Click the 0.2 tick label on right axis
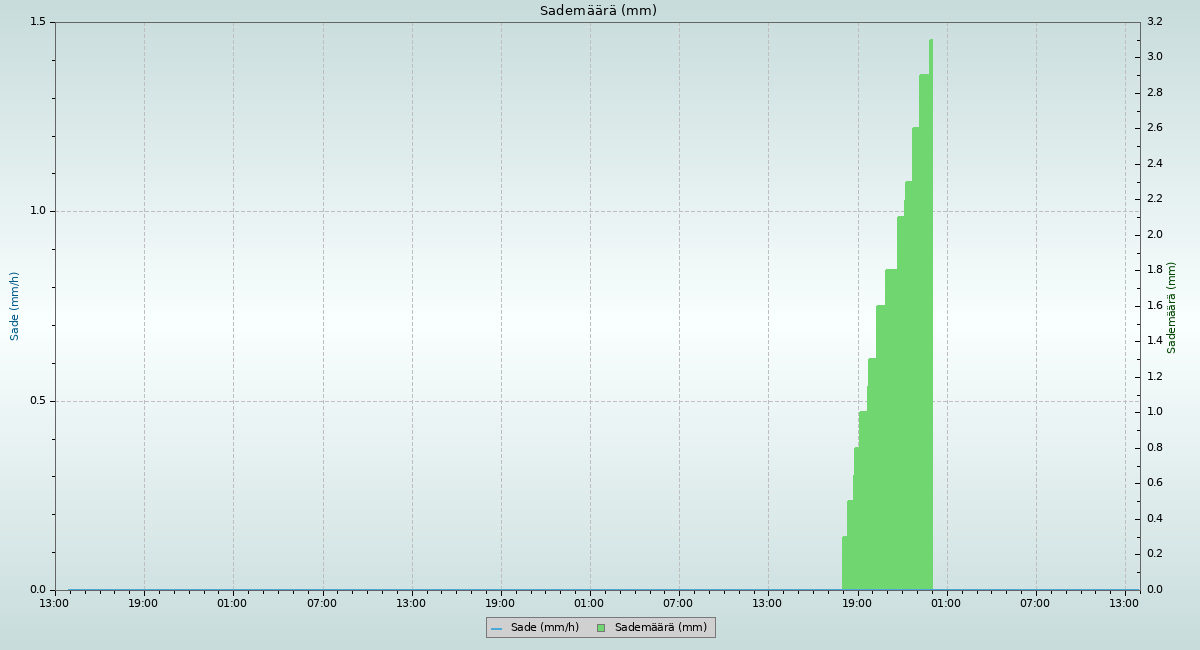The height and width of the screenshot is (650, 1200). 1154,554
